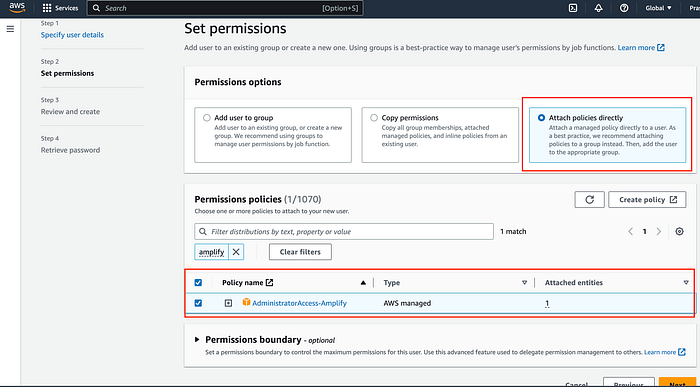Uncheck the AdministratorAccess-Amplify checkbox
Image resolution: width=700 pixels, height=387 pixels.
point(198,303)
